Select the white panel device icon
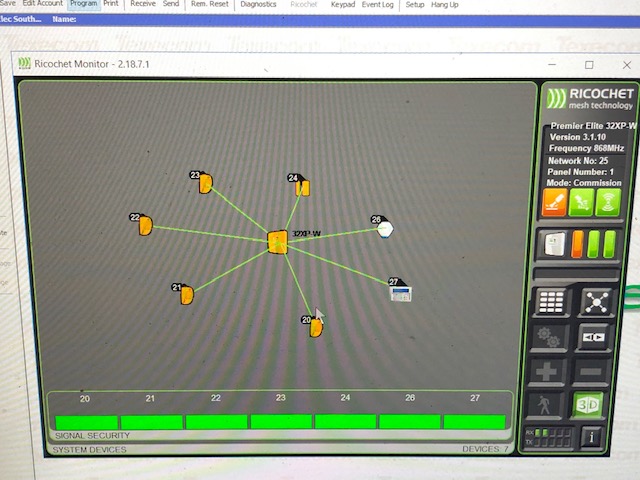 tap(554, 244)
